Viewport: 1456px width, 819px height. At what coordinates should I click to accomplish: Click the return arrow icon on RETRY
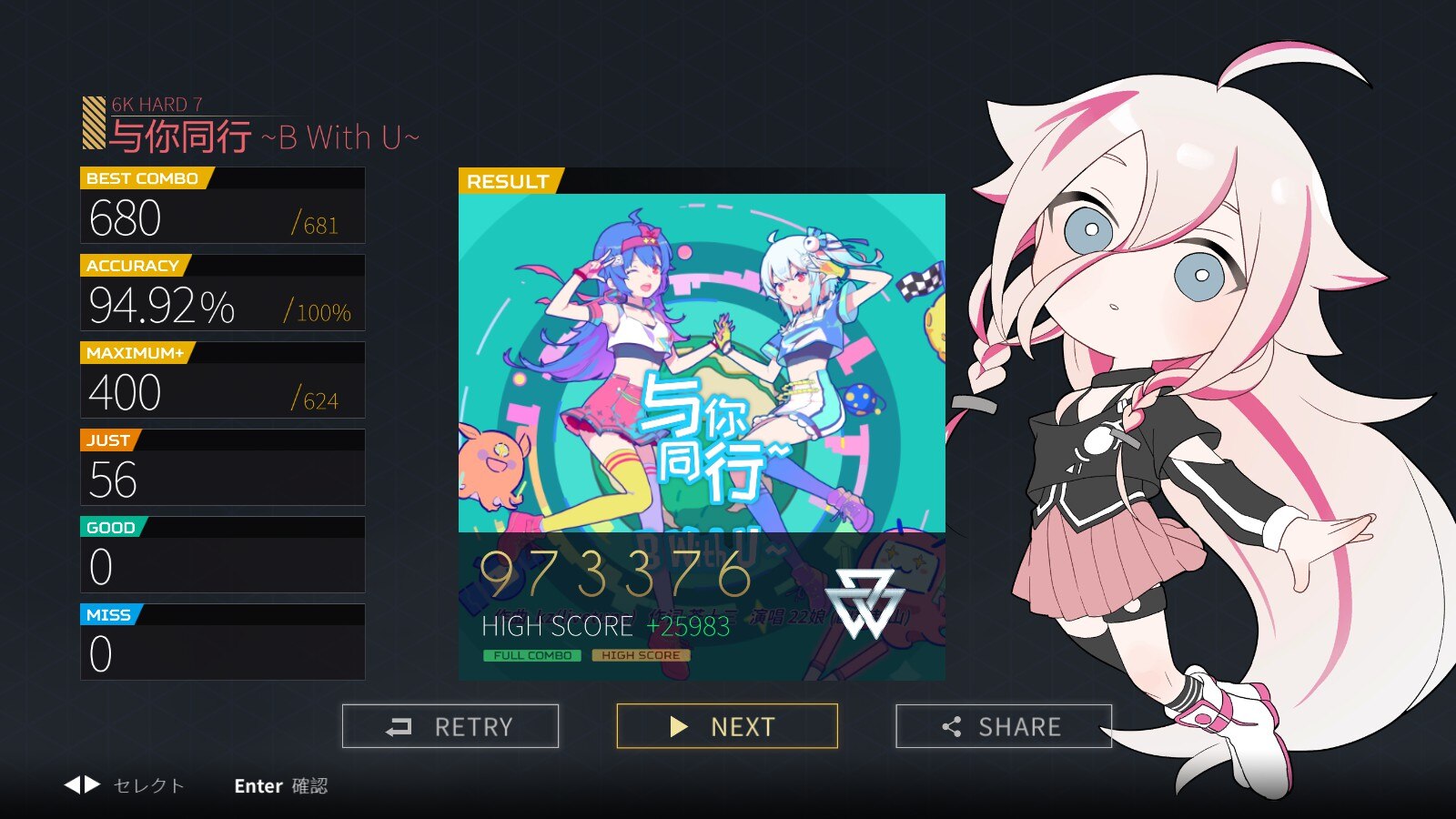pyautogui.click(x=399, y=727)
